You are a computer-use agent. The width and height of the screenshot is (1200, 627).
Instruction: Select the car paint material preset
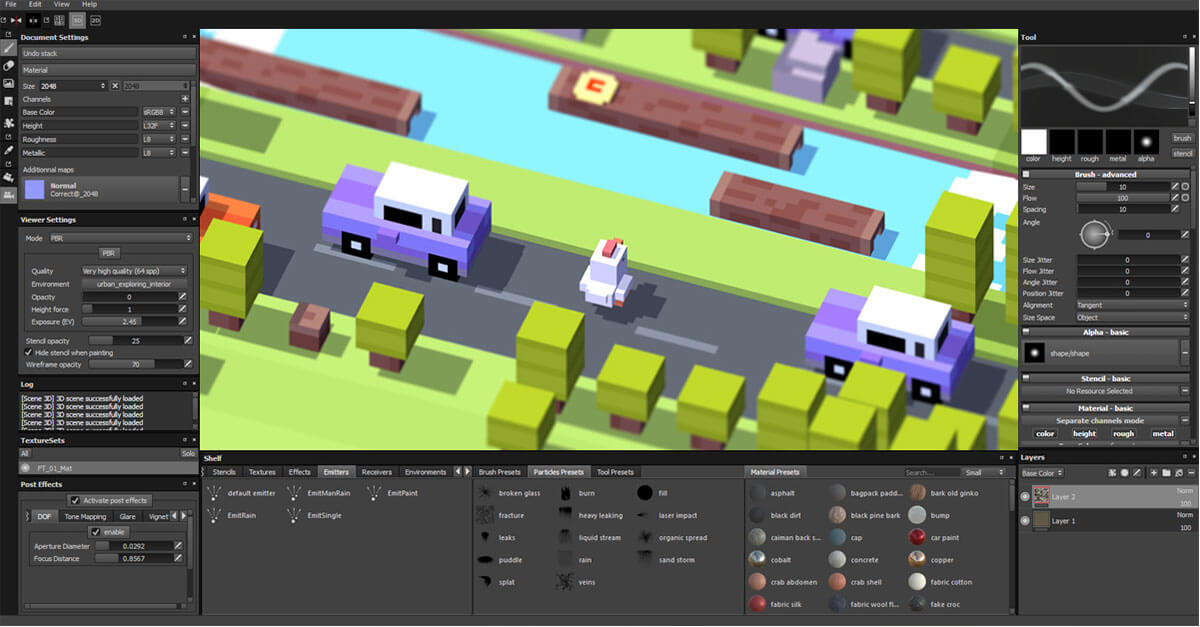934,538
